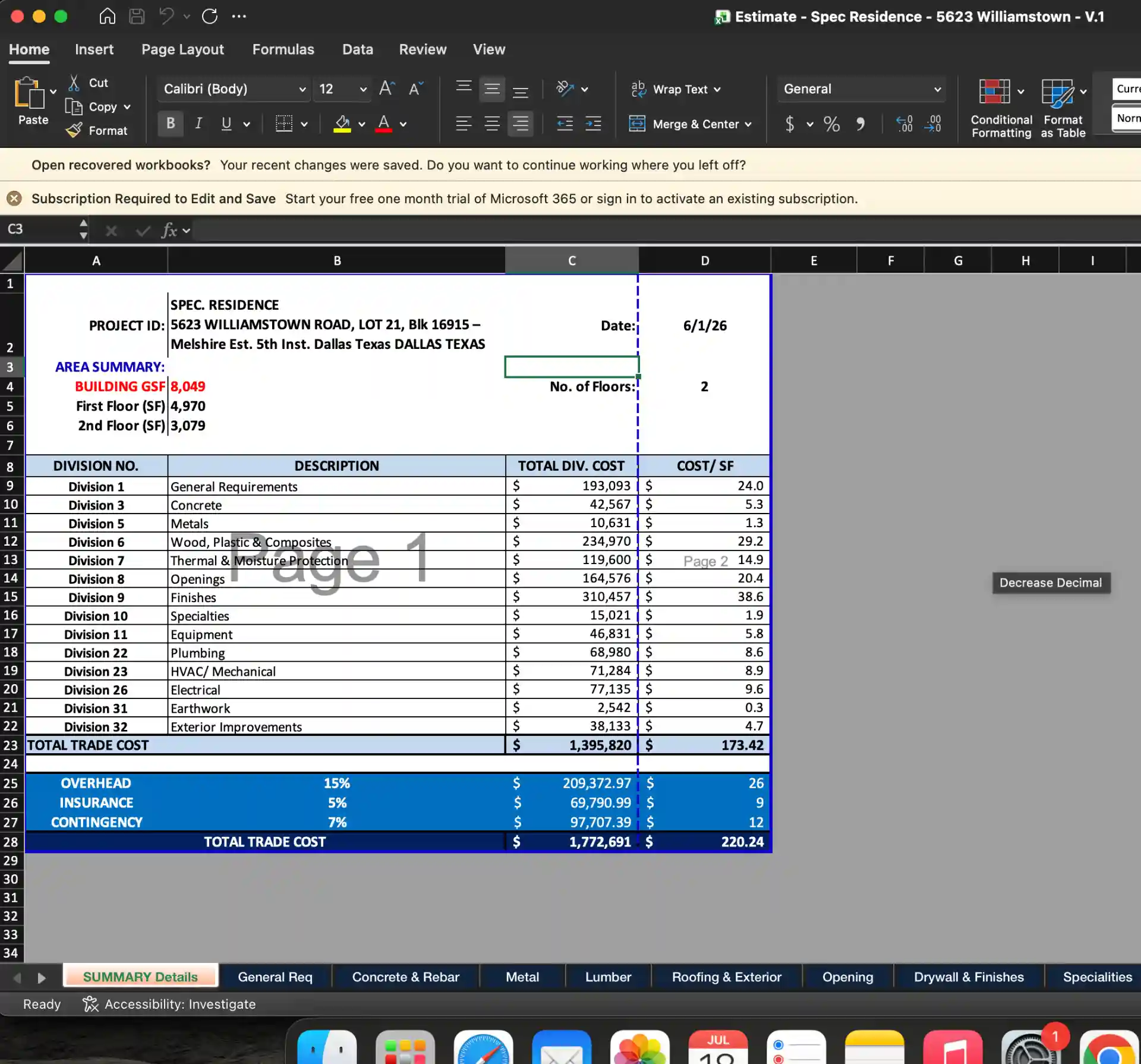Open the Calibri (Body) font dropdown

(302, 89)
